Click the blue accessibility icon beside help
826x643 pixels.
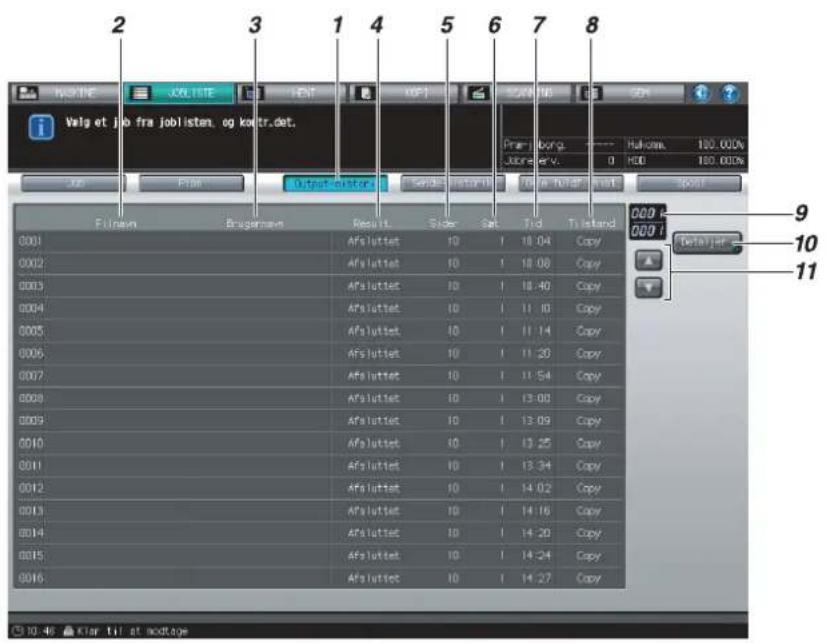click(701, 94)
